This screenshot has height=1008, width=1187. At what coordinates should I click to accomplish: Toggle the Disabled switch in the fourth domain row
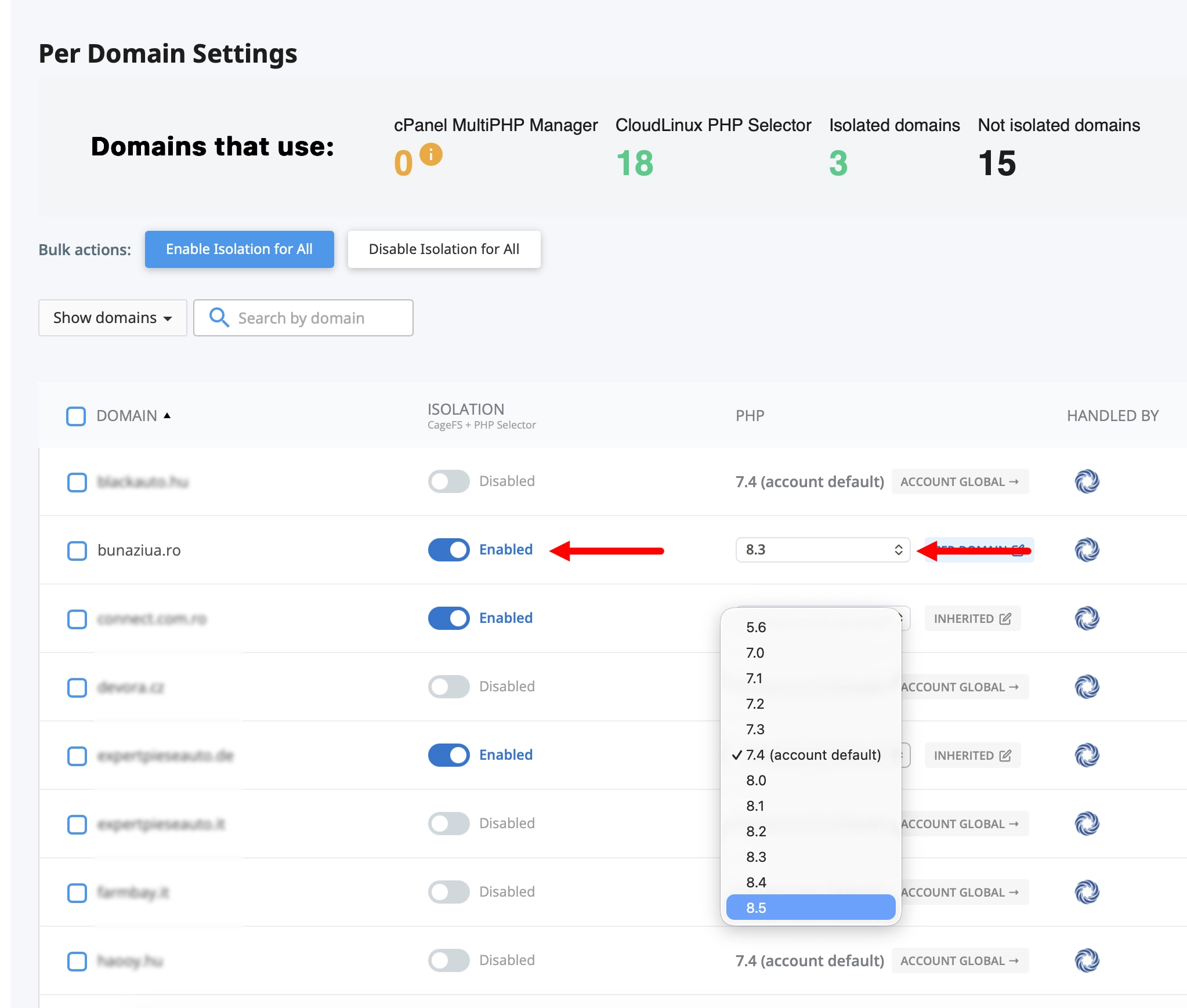pos(448,687)
